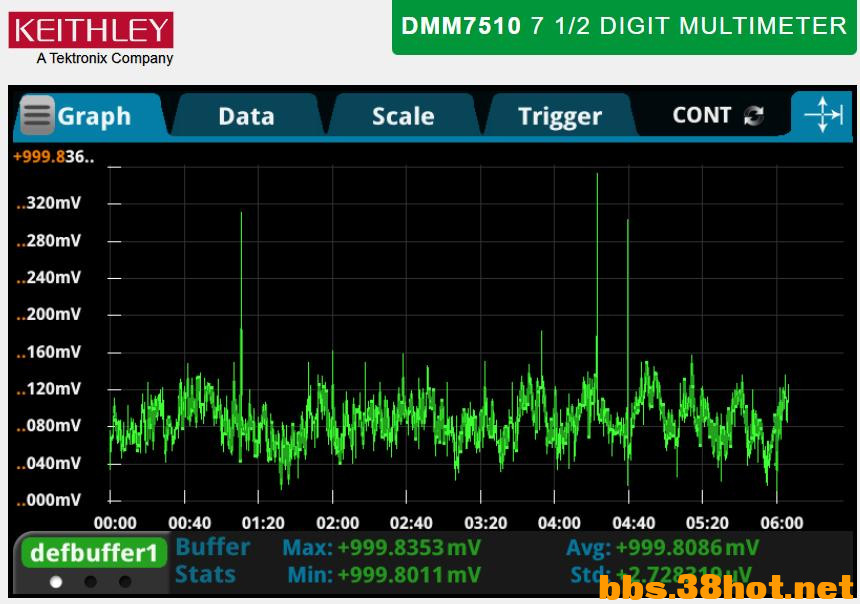The height and width of the screenshot is (604, 860).
Task: Select the middle page indicator dot
Action: coord(90,581)
